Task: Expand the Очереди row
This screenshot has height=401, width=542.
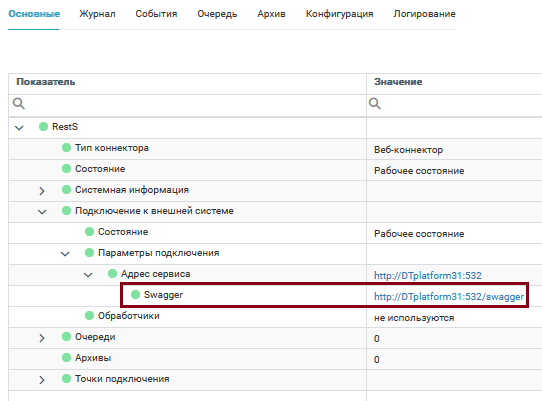Action: click(x=42, y=338)
